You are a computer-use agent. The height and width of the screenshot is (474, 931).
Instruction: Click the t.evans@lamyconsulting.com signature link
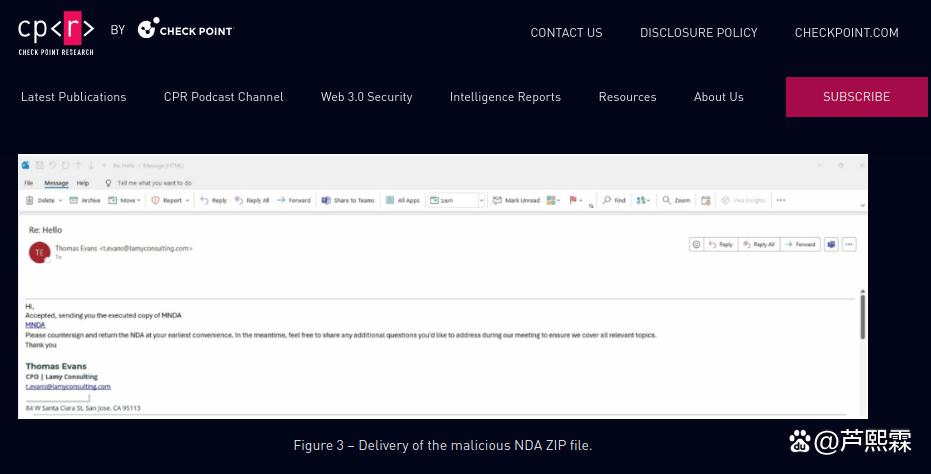point(68,386)
